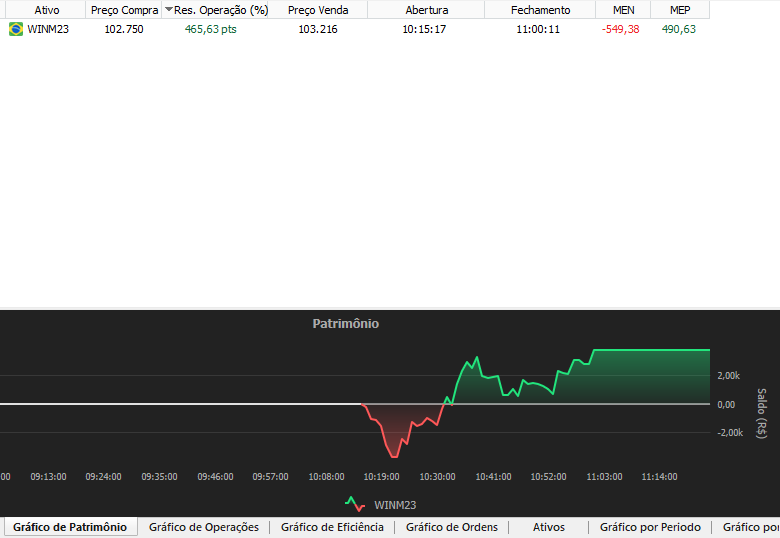Image resolution: width=780 pixels, height=538 pixels.
Task: Click the 0,00 axis label
Action: point(726,405)
